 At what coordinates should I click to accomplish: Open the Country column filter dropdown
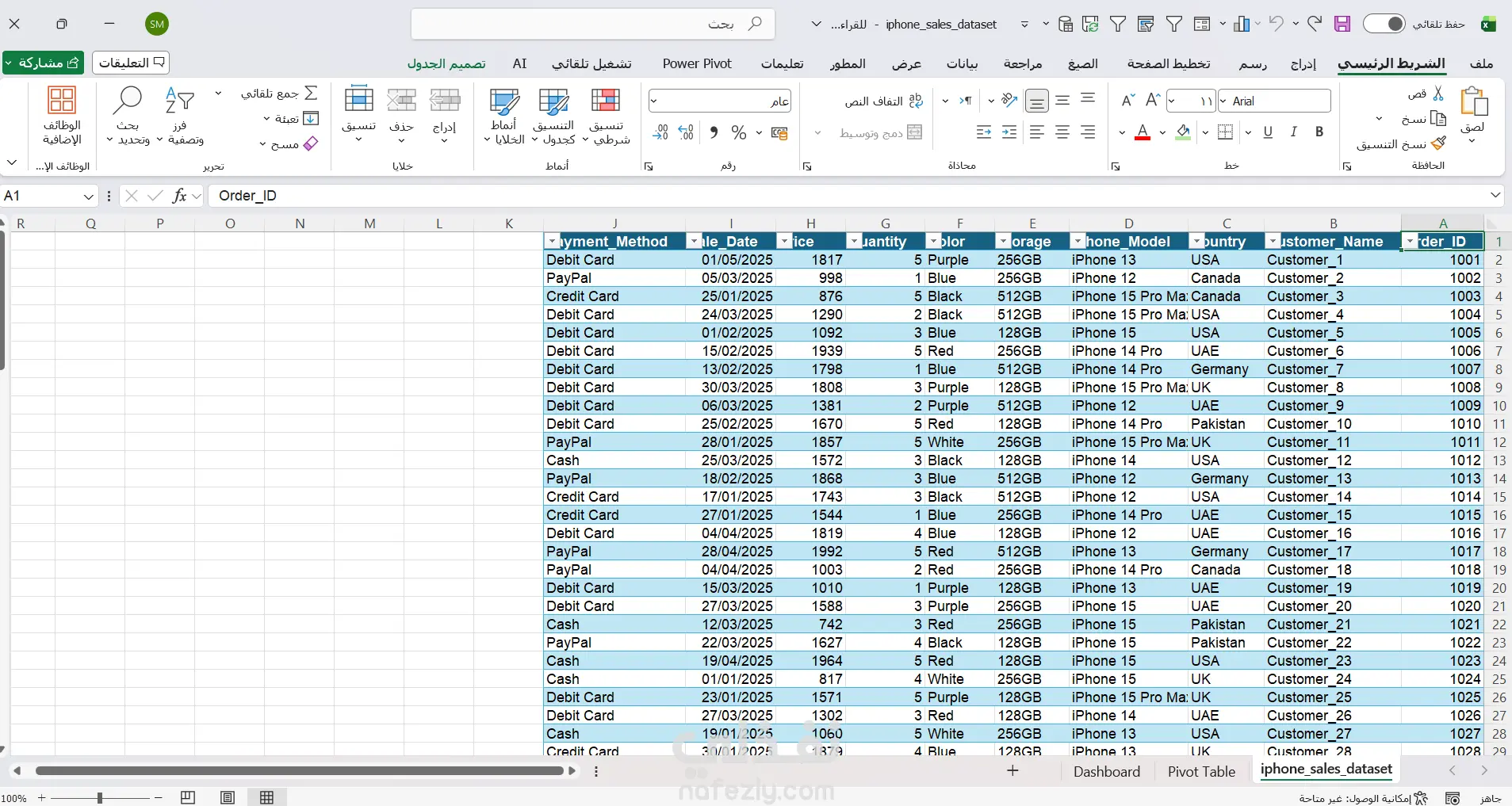(x=1196, y=242)
